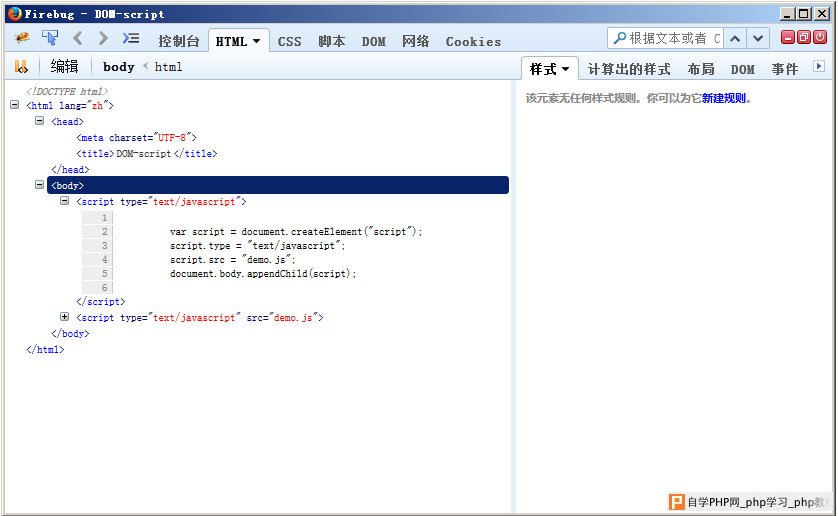The height and width of the screenshot is (516, 838).
Task: Click the search magnifier icon
Action: point(619,38)
